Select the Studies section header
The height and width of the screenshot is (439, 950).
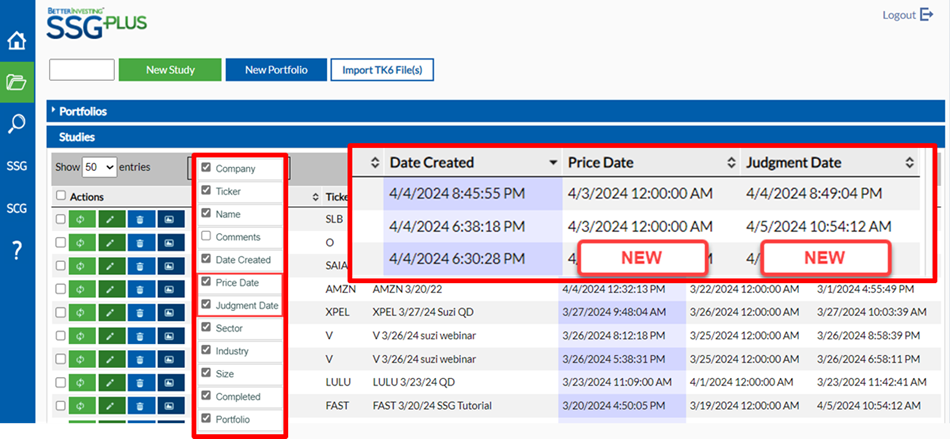[x=496, y=137]
